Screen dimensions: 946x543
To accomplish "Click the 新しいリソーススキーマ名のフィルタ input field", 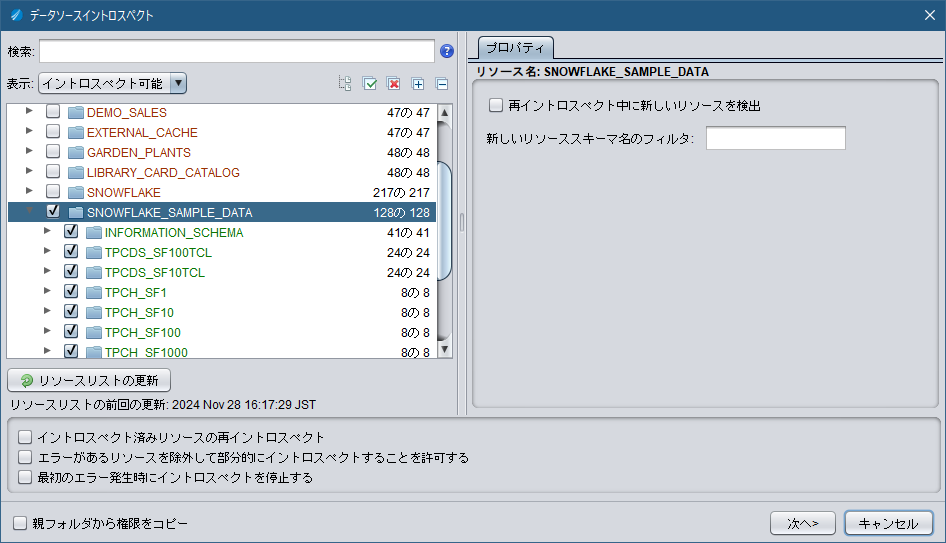I will click(776, 138).
